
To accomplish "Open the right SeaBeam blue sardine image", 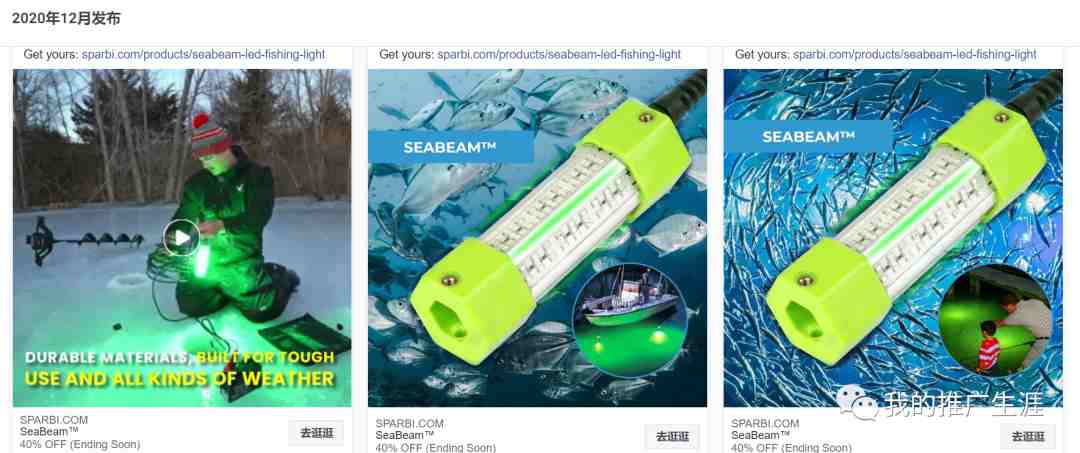I will point(893,238).
